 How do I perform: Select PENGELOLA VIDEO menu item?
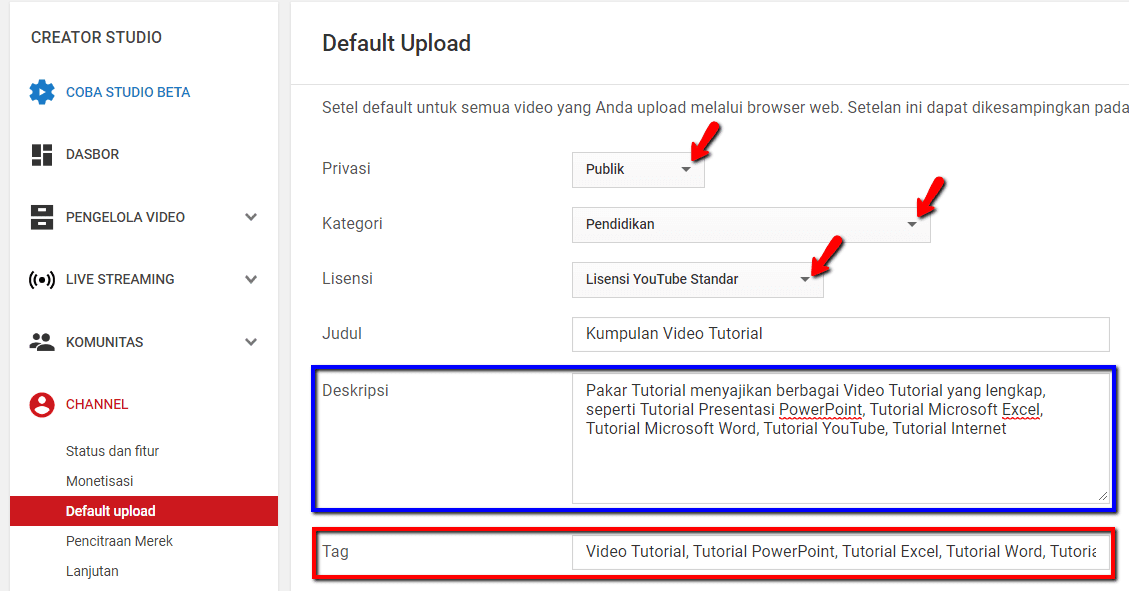point(125,217)
